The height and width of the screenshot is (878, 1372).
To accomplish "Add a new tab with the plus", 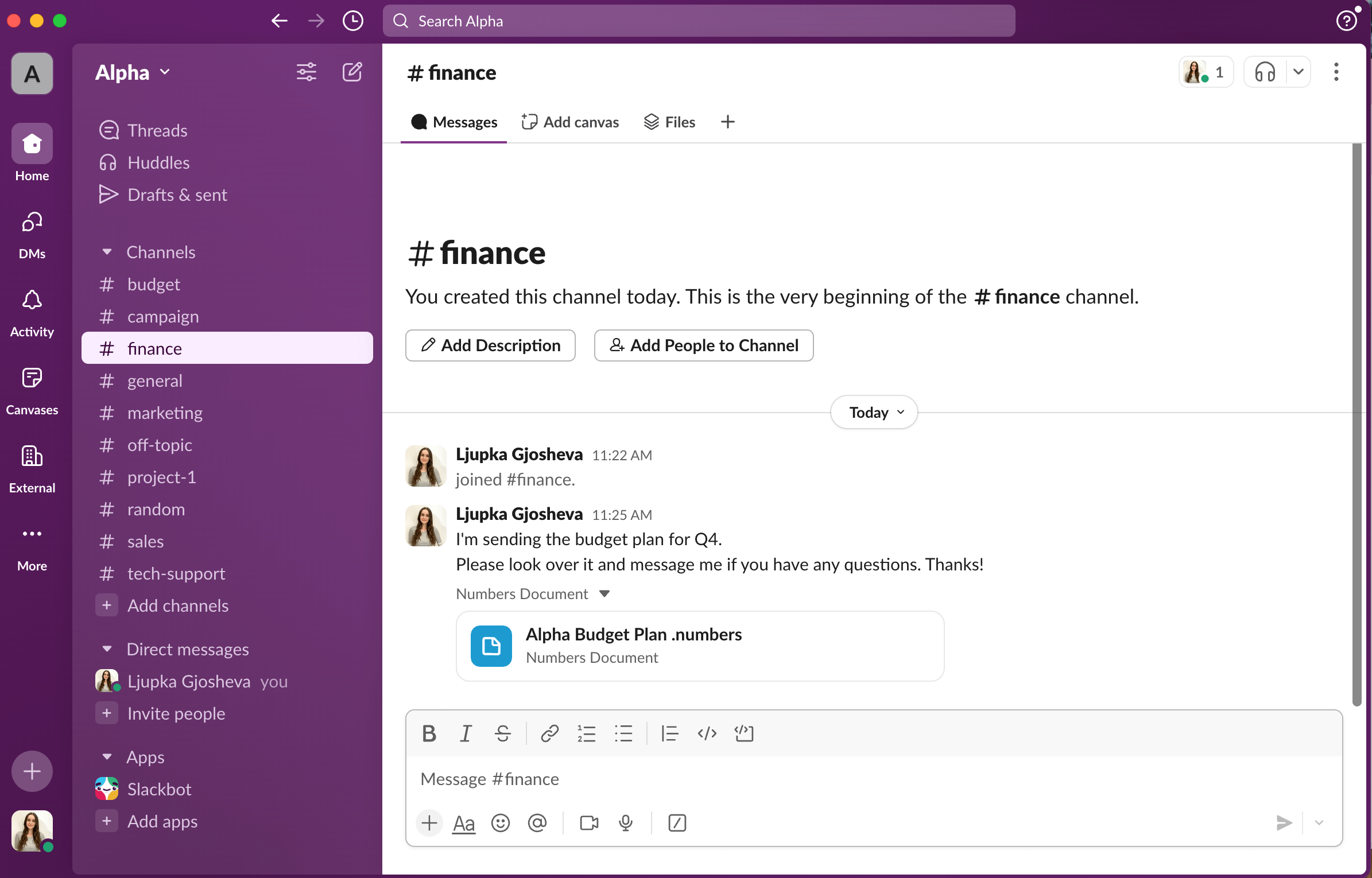I will coord(728,122).
